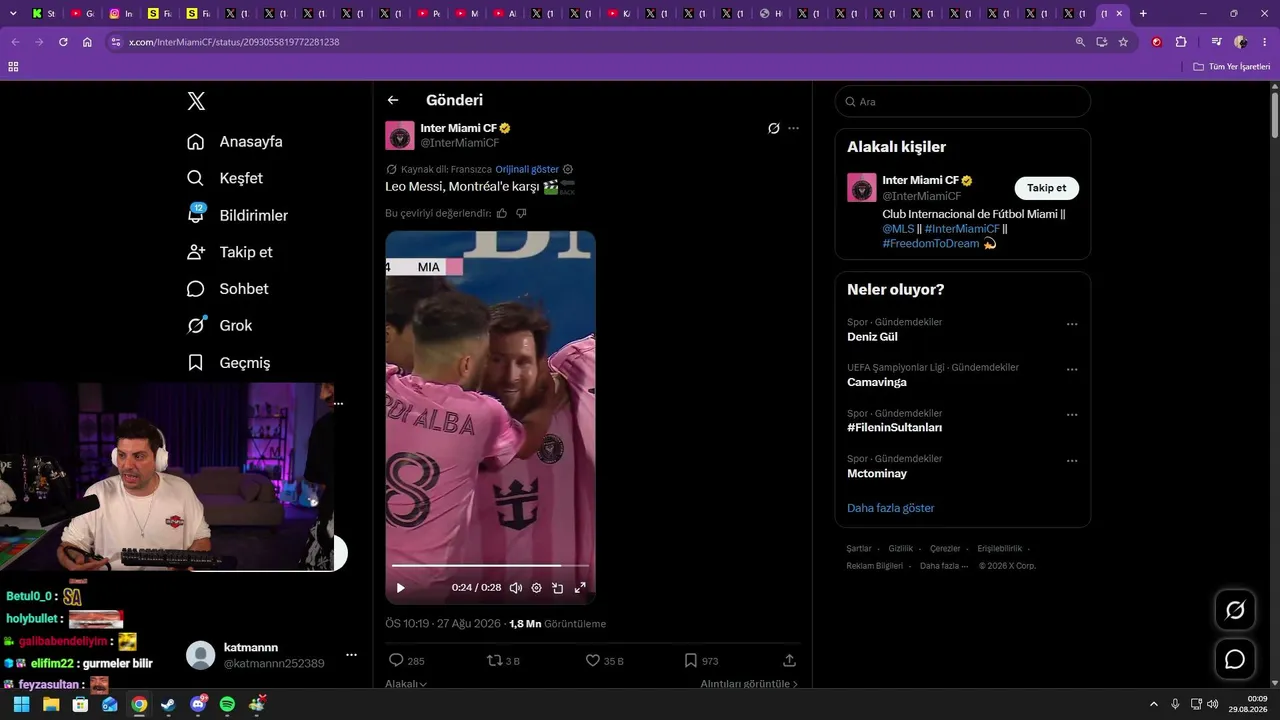
Task: Open the Chrome profile avatar
Action: coord(1241,42)
